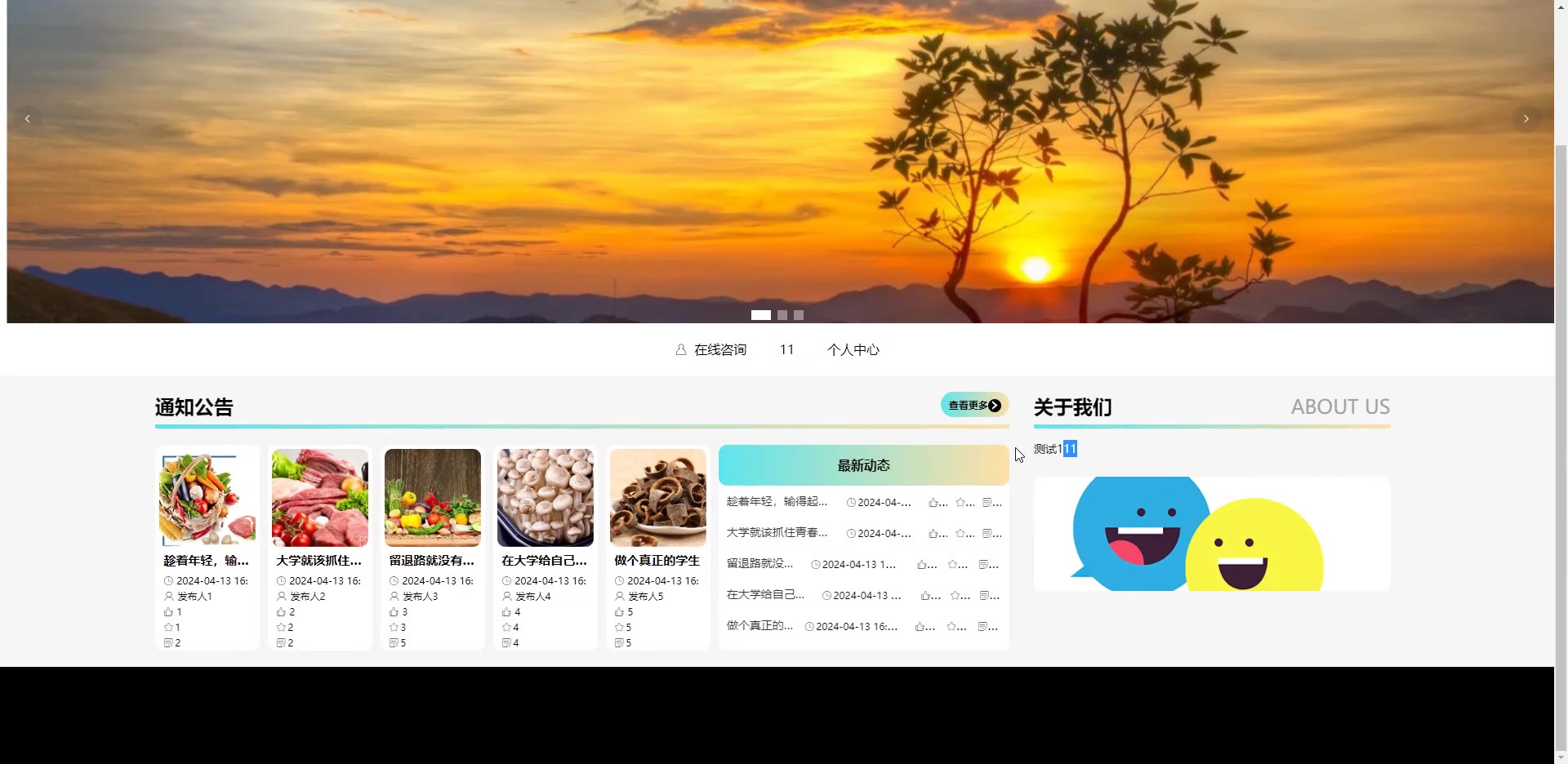This screenshot has width=1568, height=764.
Task: Open the card title 大学就该抓住...
Action: click(318, 561)
